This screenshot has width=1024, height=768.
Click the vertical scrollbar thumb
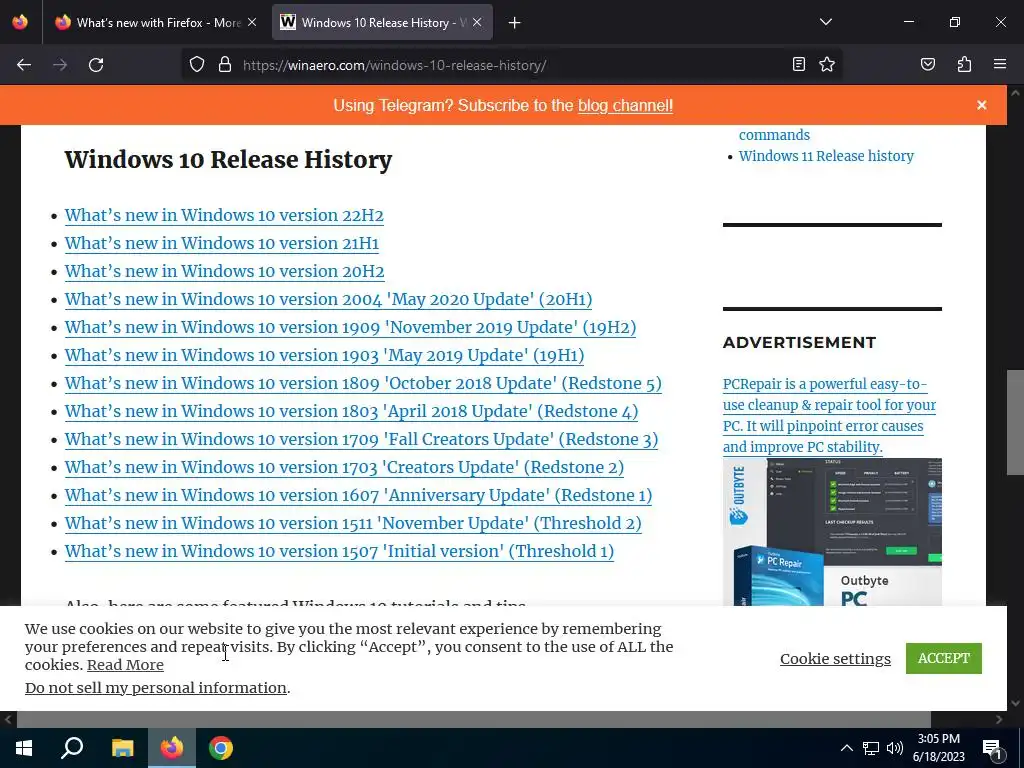tap(1015, 423)
